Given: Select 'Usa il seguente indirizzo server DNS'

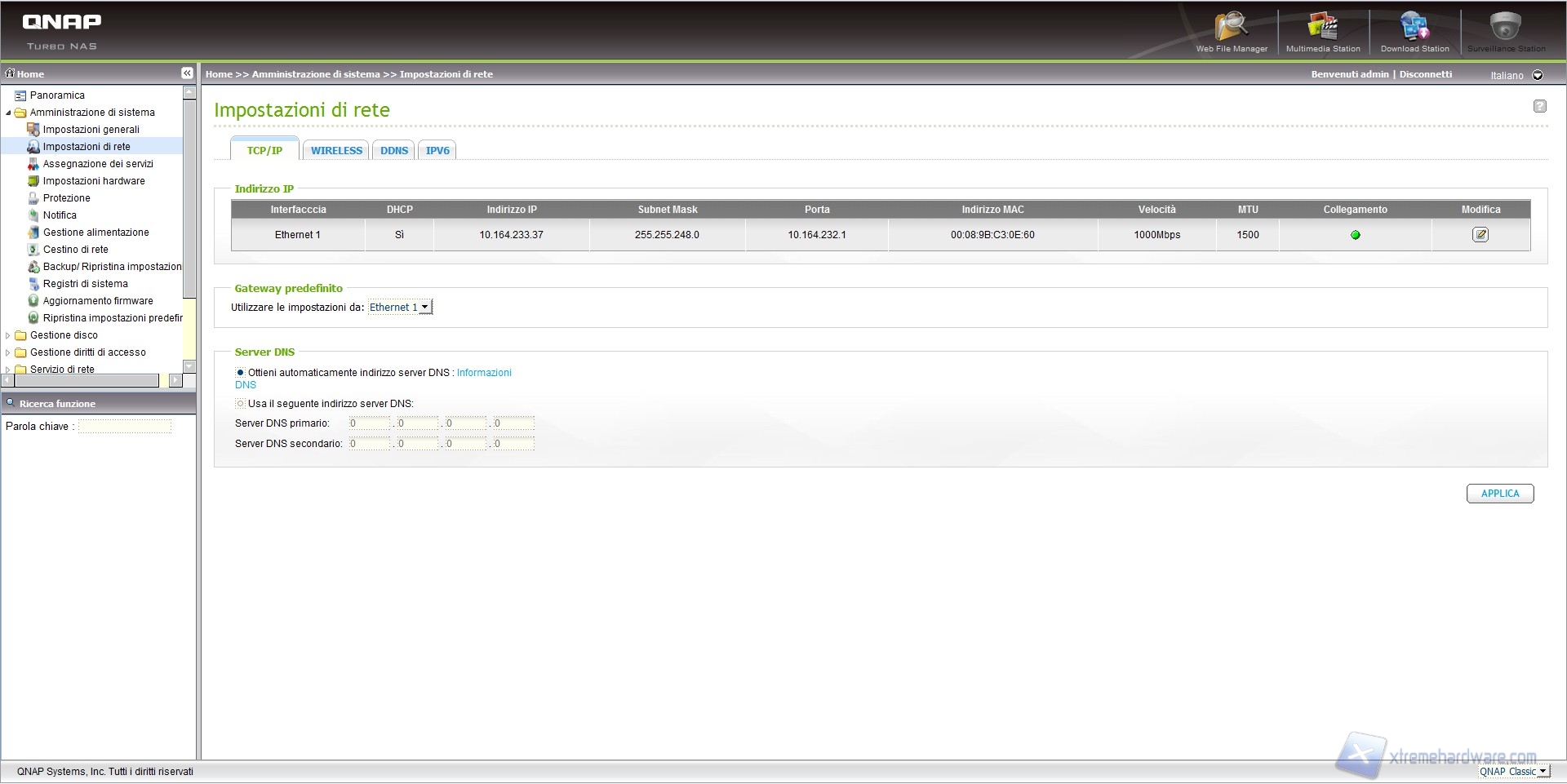Looking at the screenshot, I should 240,404.
